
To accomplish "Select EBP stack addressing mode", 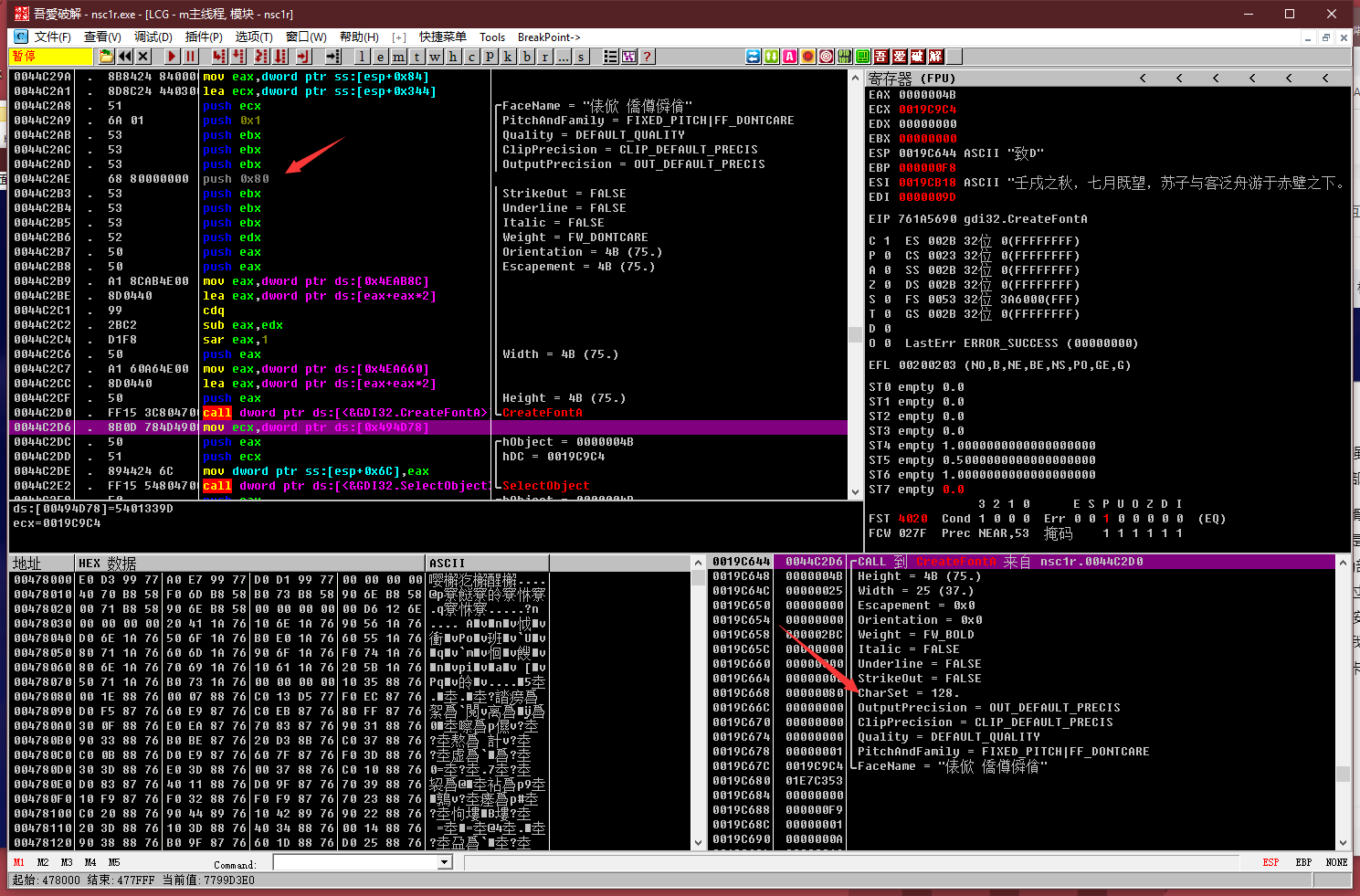I will pyautogui.click(x=1303, y=862).
